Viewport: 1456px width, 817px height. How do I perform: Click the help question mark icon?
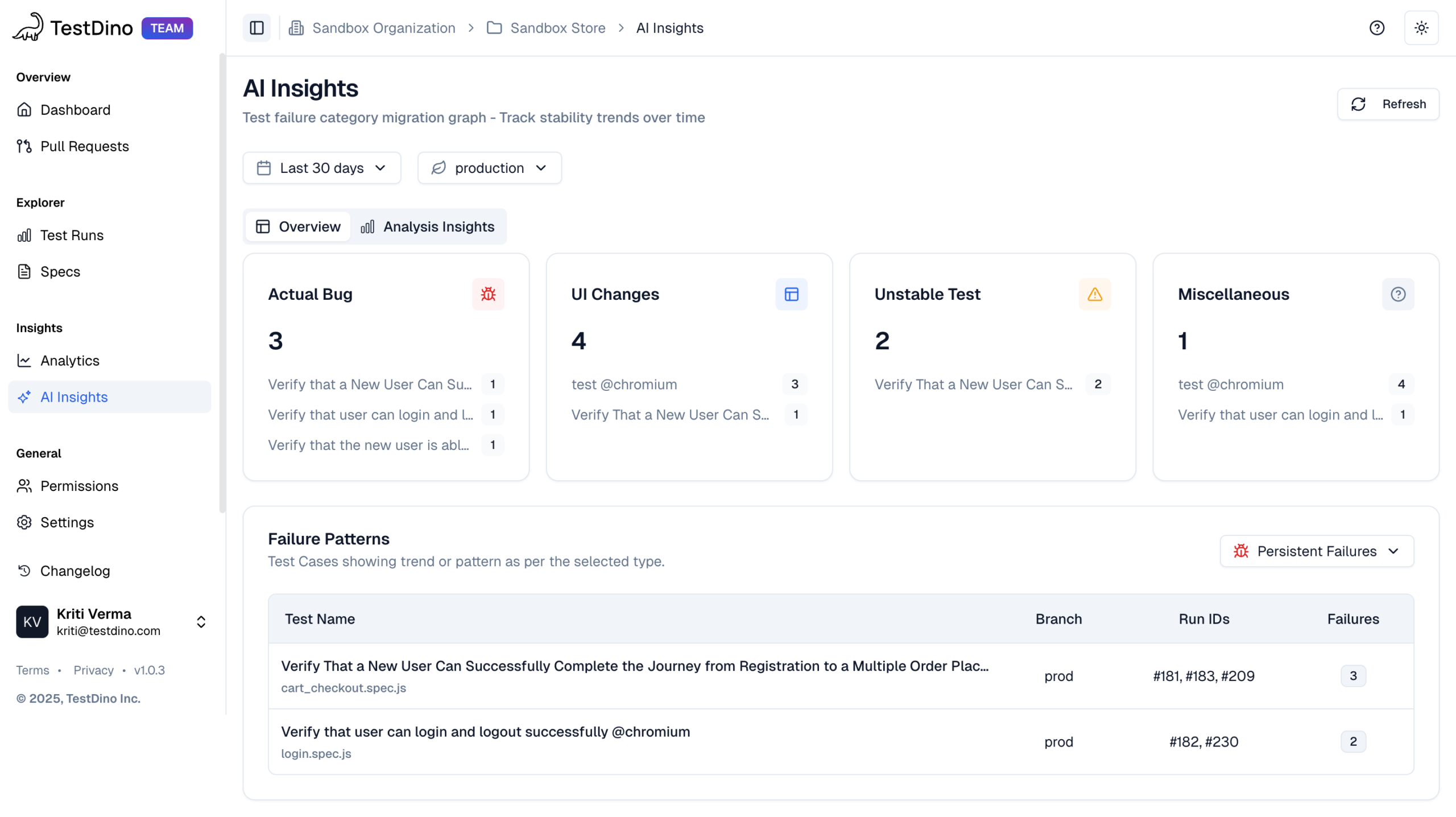[x=1376, y=28]
